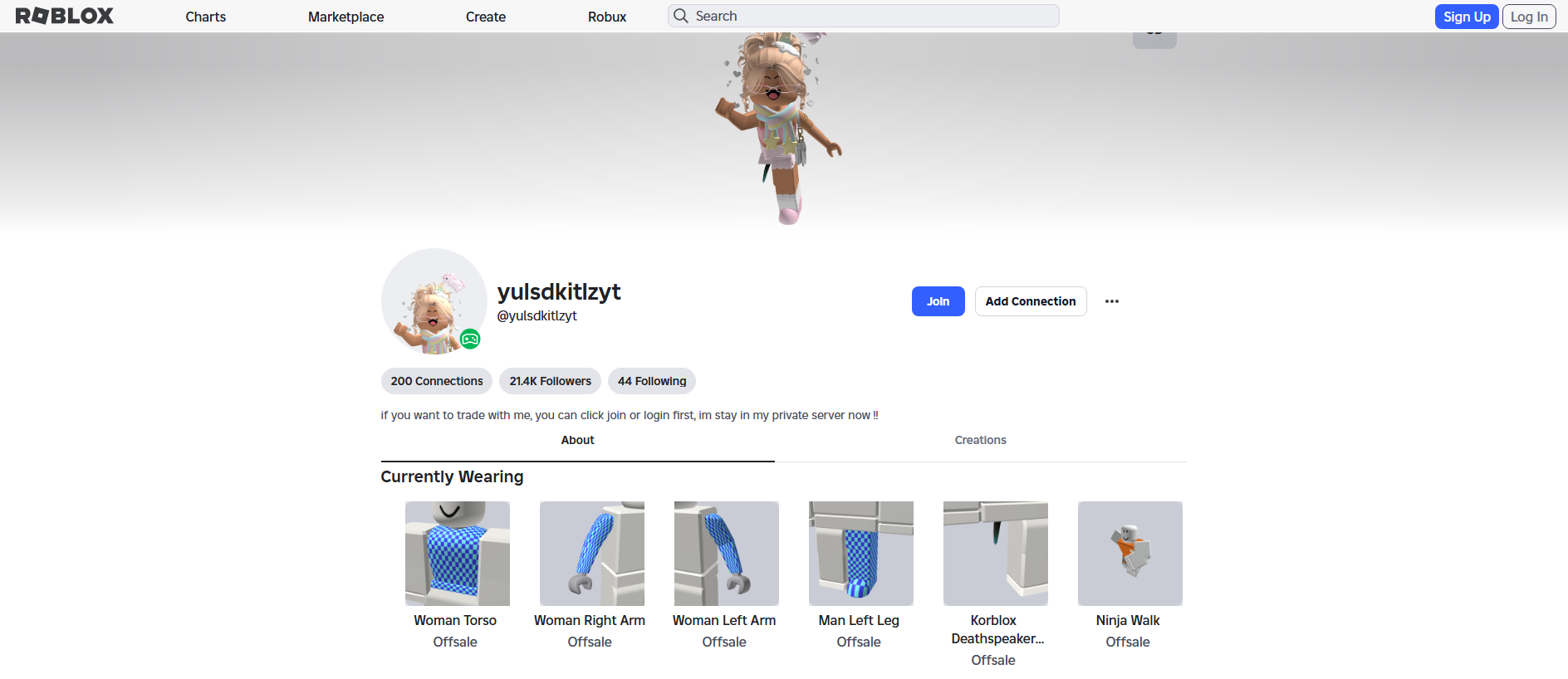
Task: Click the green in-game status icon
Action: pyautogui.click(x=470, y=339)
